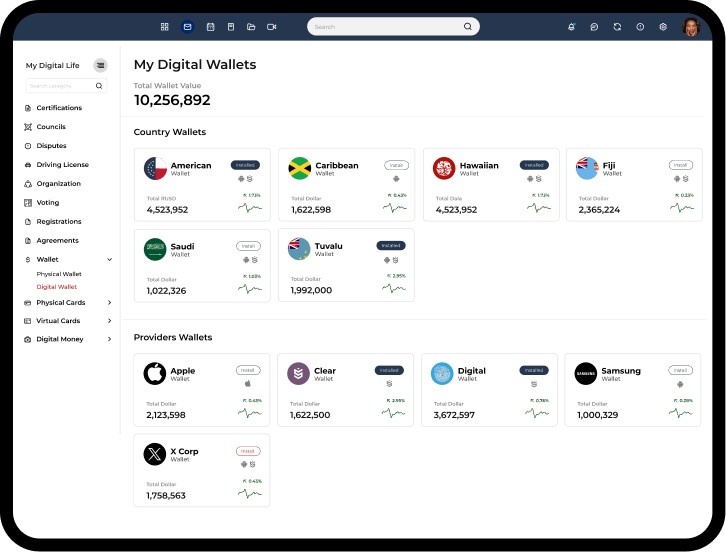The image size is (726, 552).
Task: Focus the top Search field
Action: pyautogui.click(x=387, y=27)
